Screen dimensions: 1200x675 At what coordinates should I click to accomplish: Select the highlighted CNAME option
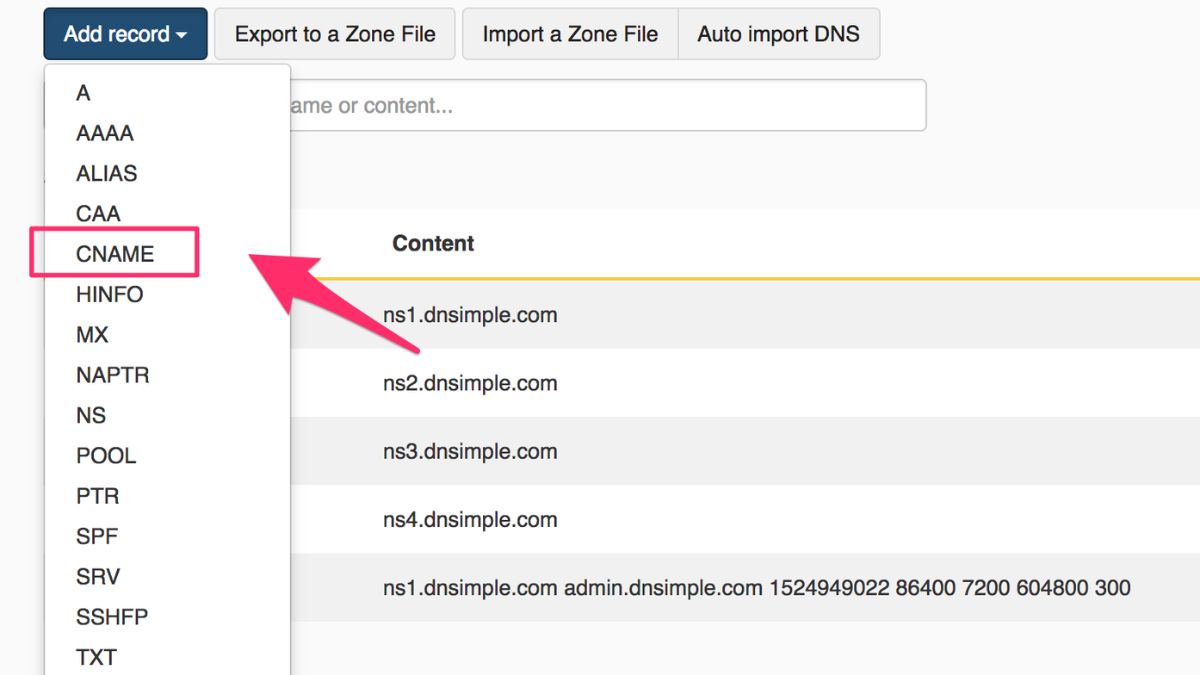(115, 254)
